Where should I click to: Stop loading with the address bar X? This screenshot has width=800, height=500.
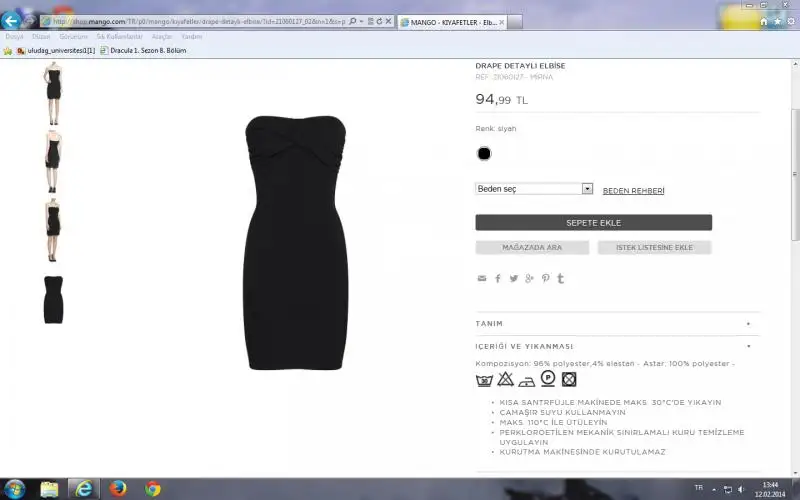tap(388, 21)
